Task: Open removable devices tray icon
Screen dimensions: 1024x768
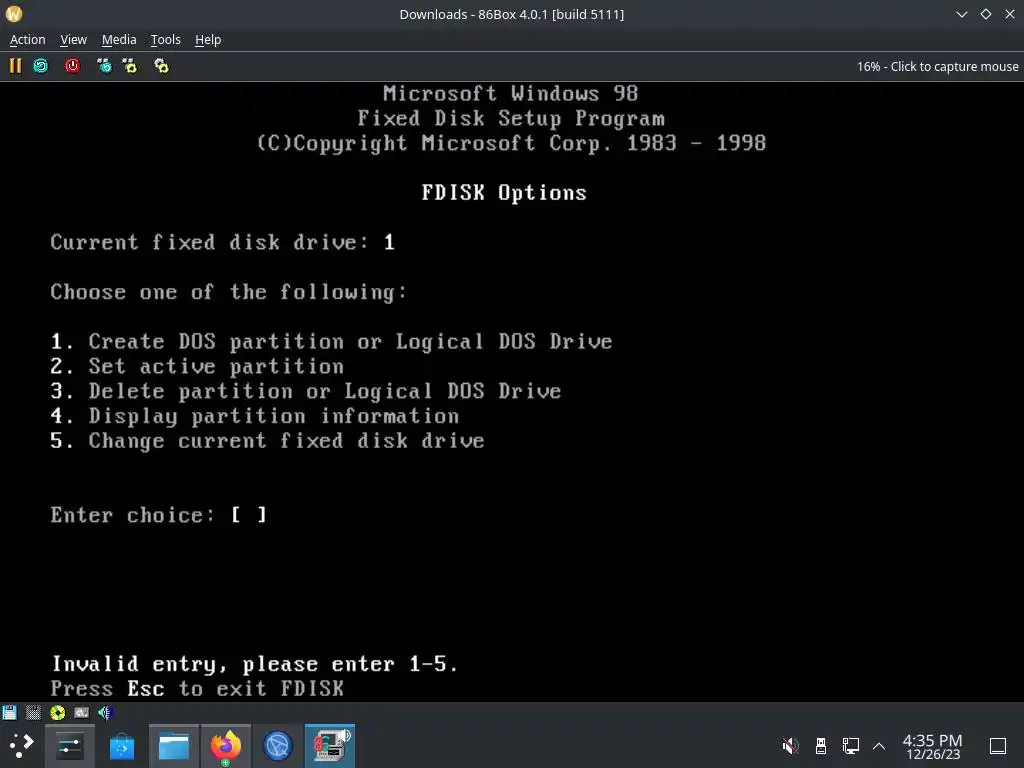Action: (x=821, y=746)
